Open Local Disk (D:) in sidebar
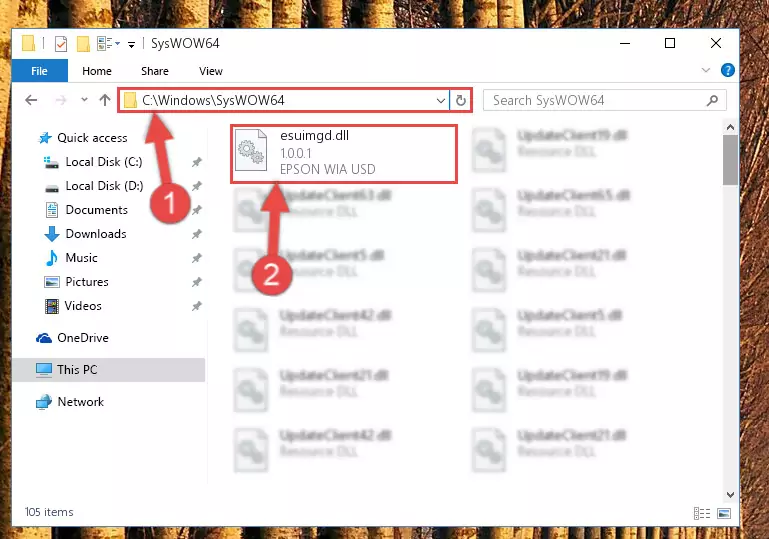 (104, 186)
